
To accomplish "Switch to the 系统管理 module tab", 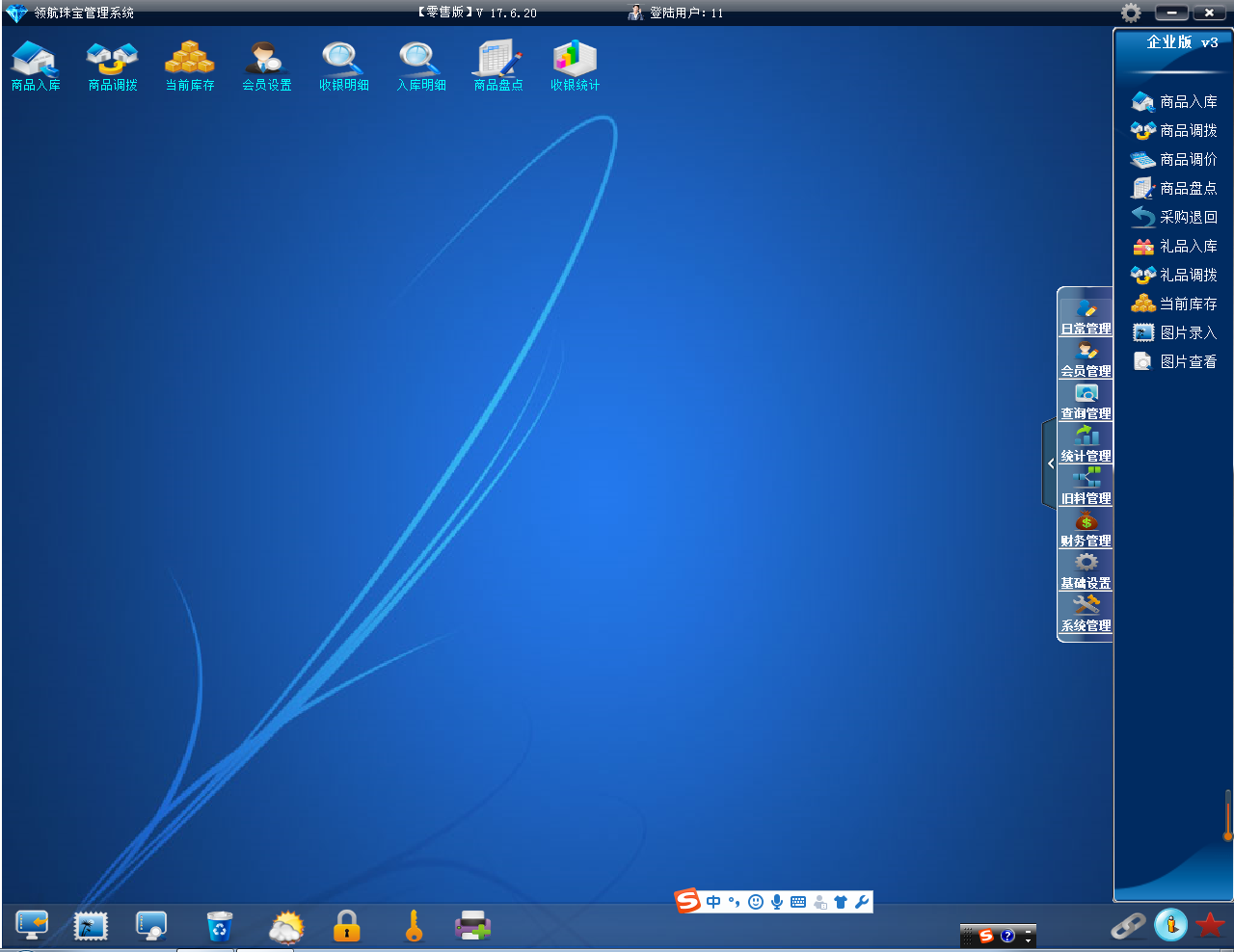I will tap(1086, 614).
